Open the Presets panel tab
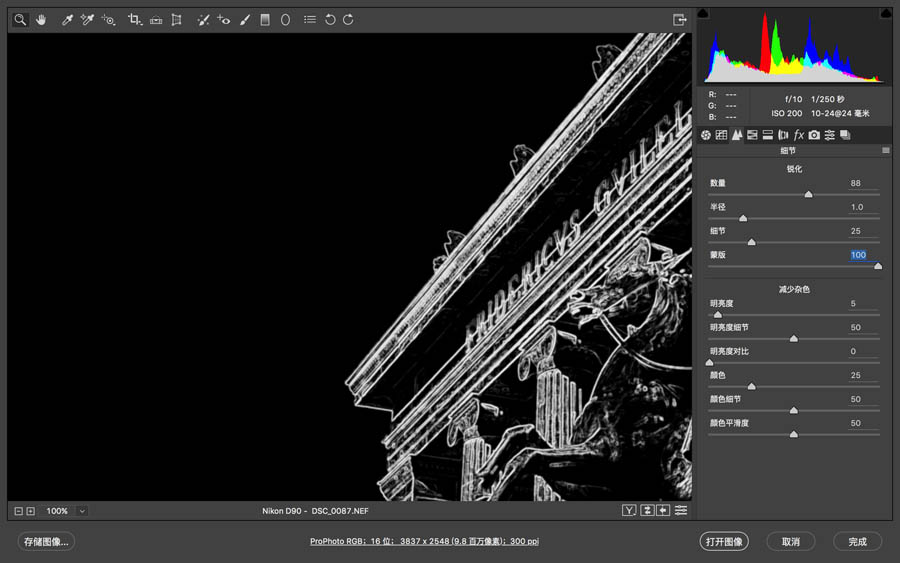 (829, 135)
